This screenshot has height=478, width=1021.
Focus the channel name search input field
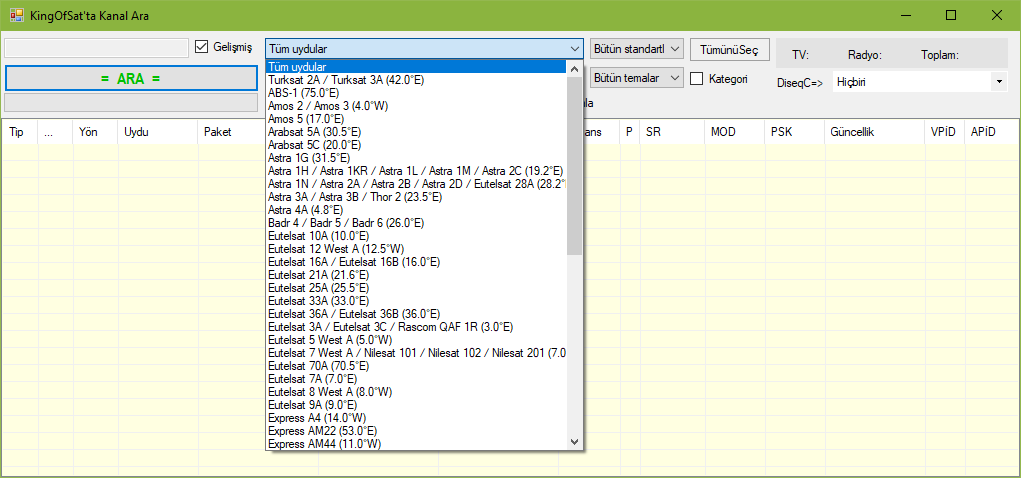(96, 48)
